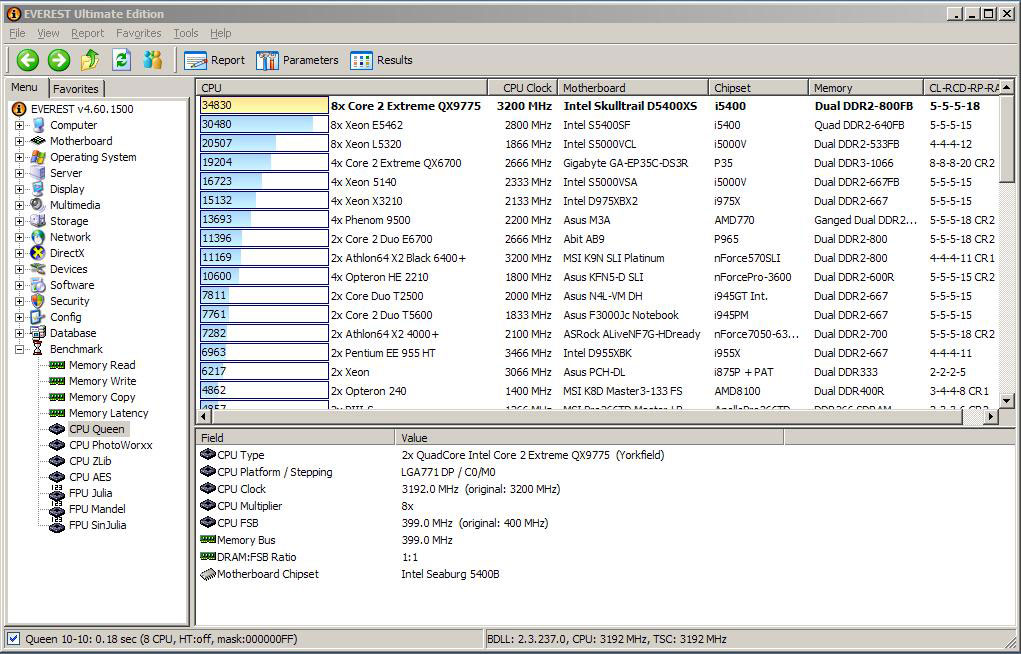This screenshot has width=1021, height=654.
Task: Click the Refresh toolbar icon
Action: coord(122,61)
